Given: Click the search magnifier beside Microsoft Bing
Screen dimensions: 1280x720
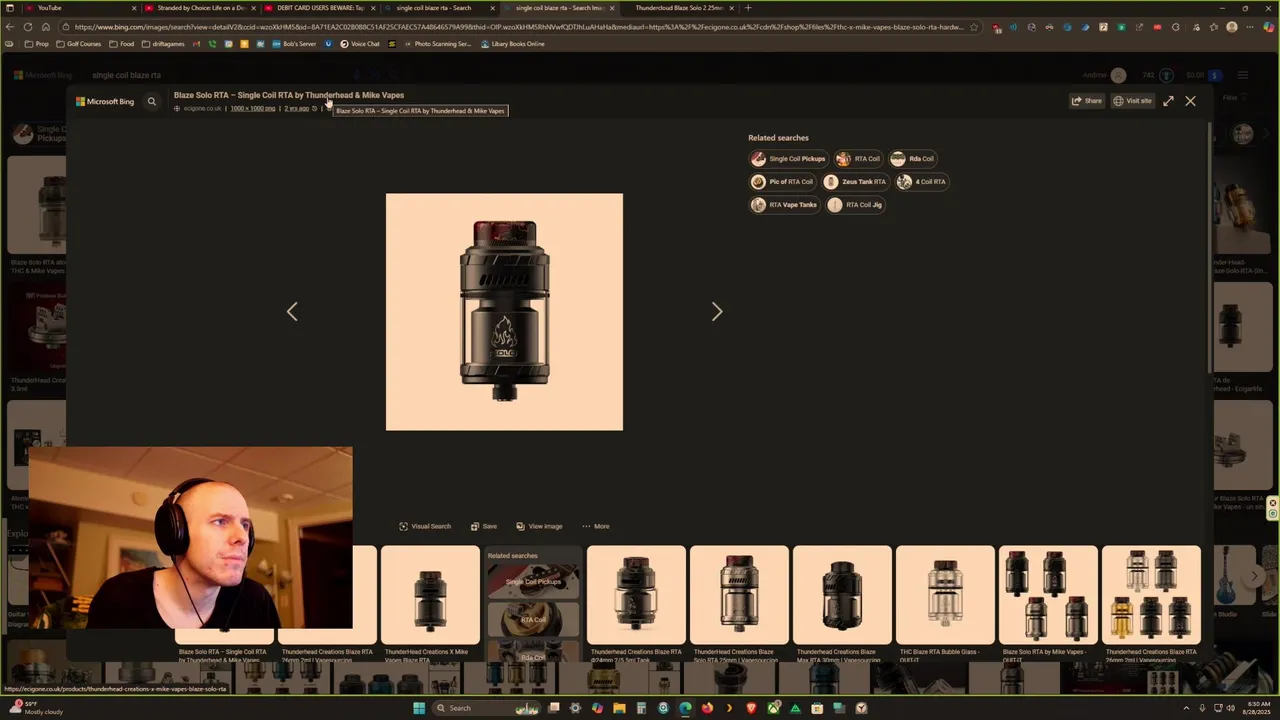Looking at the screenshot, I should (x=152, y=101).
